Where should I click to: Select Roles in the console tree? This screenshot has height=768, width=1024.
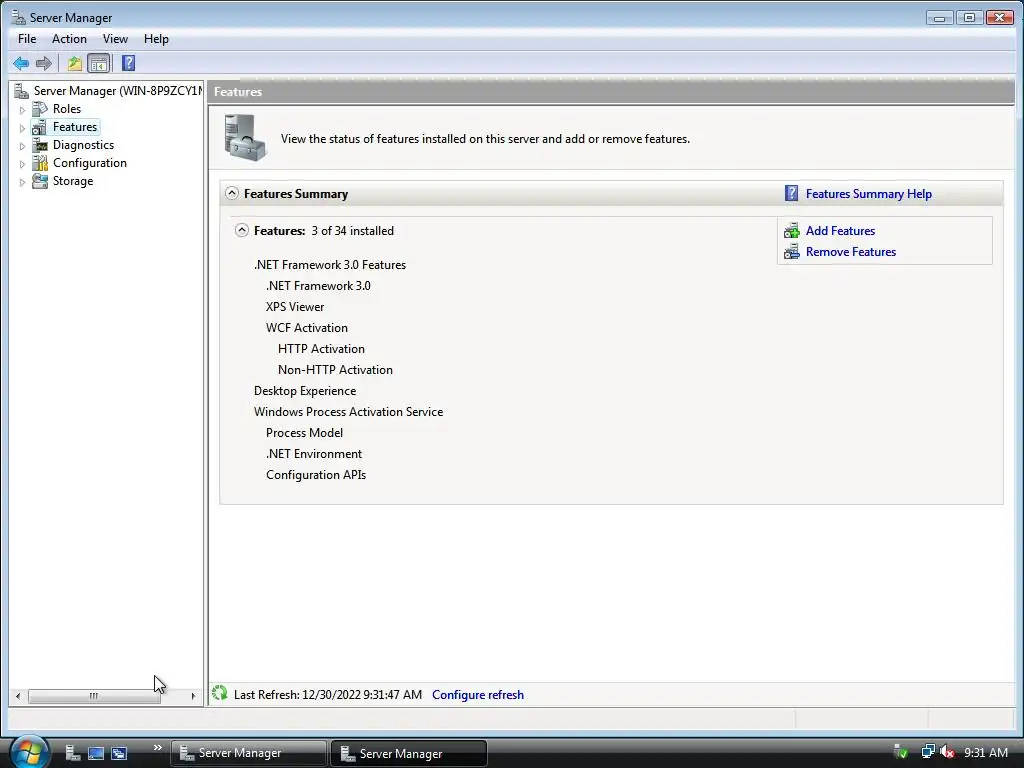67,108
